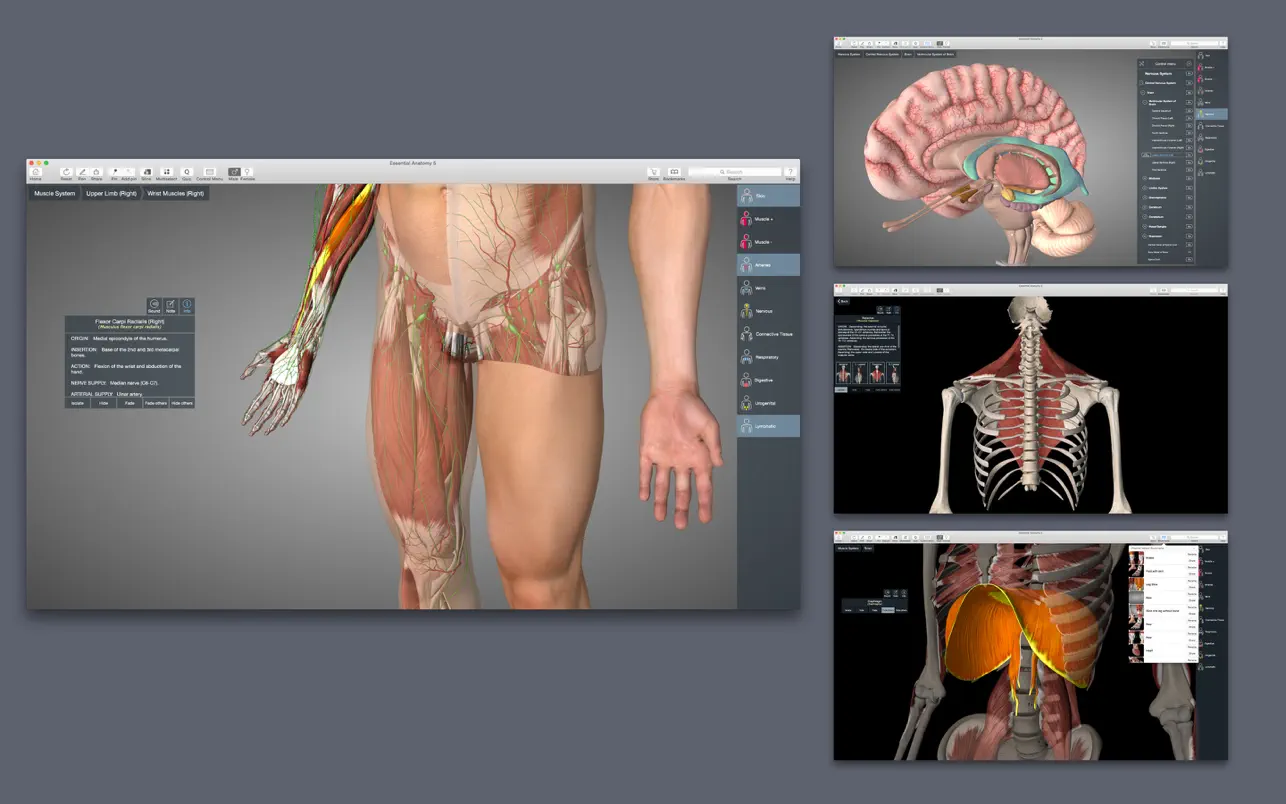Open the Control Menu in toolbar
The width and height of the screenshot is (1286, 804).
(210, 172)
